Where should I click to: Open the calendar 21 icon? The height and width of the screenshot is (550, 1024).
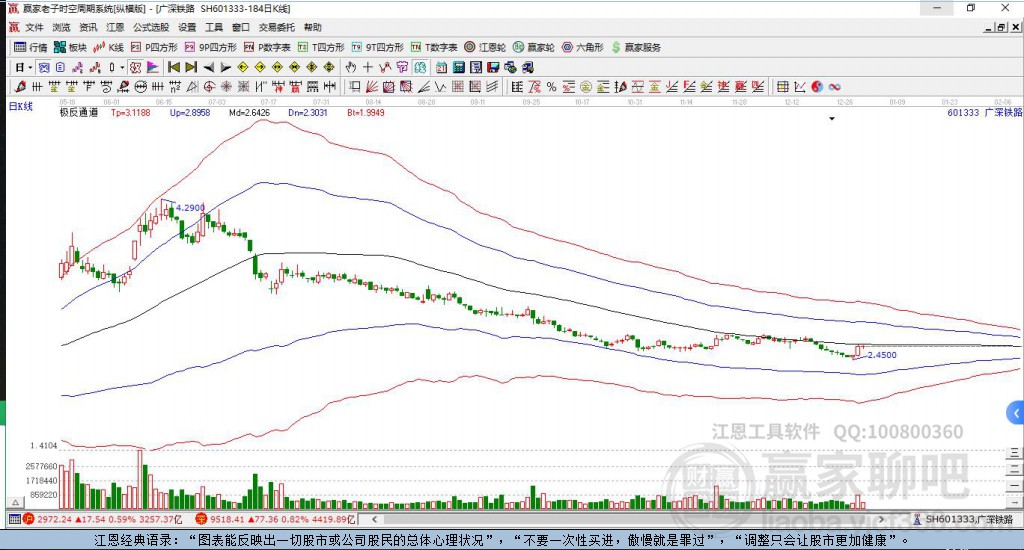pos(441,67)
